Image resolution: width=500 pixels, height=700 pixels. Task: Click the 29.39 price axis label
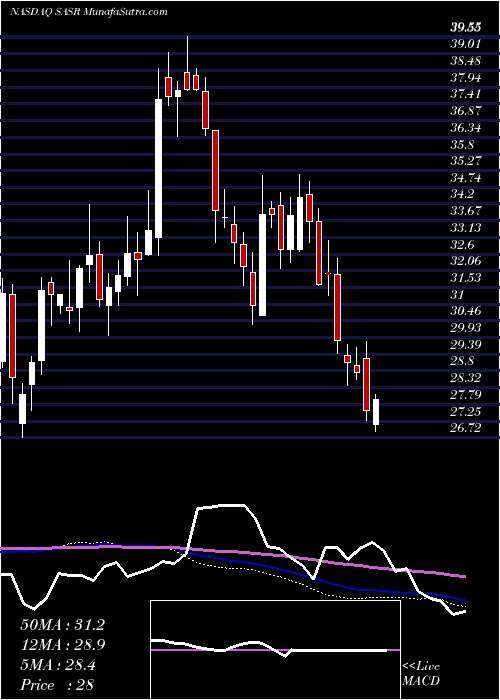[466, 344]
